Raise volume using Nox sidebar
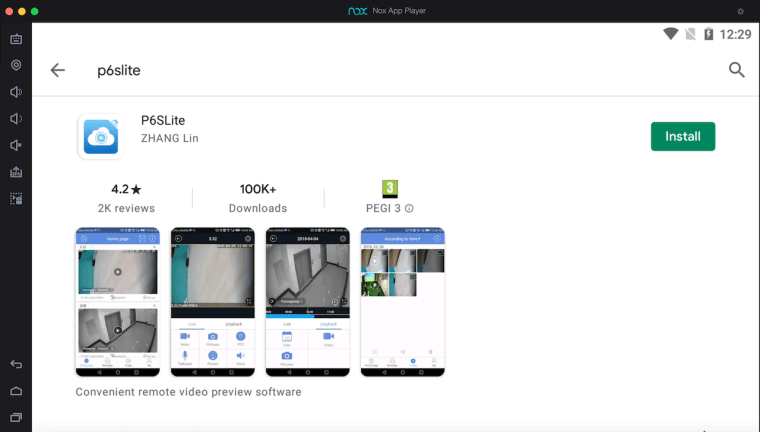The height and width of the screenshot is (432, 760). [16, 92]
